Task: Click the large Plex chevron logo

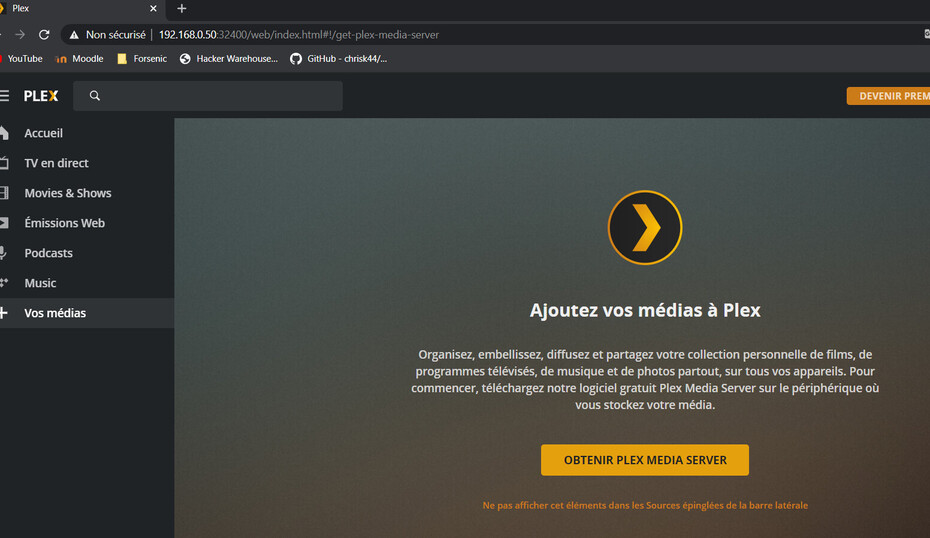Action: tap(645, 227)
